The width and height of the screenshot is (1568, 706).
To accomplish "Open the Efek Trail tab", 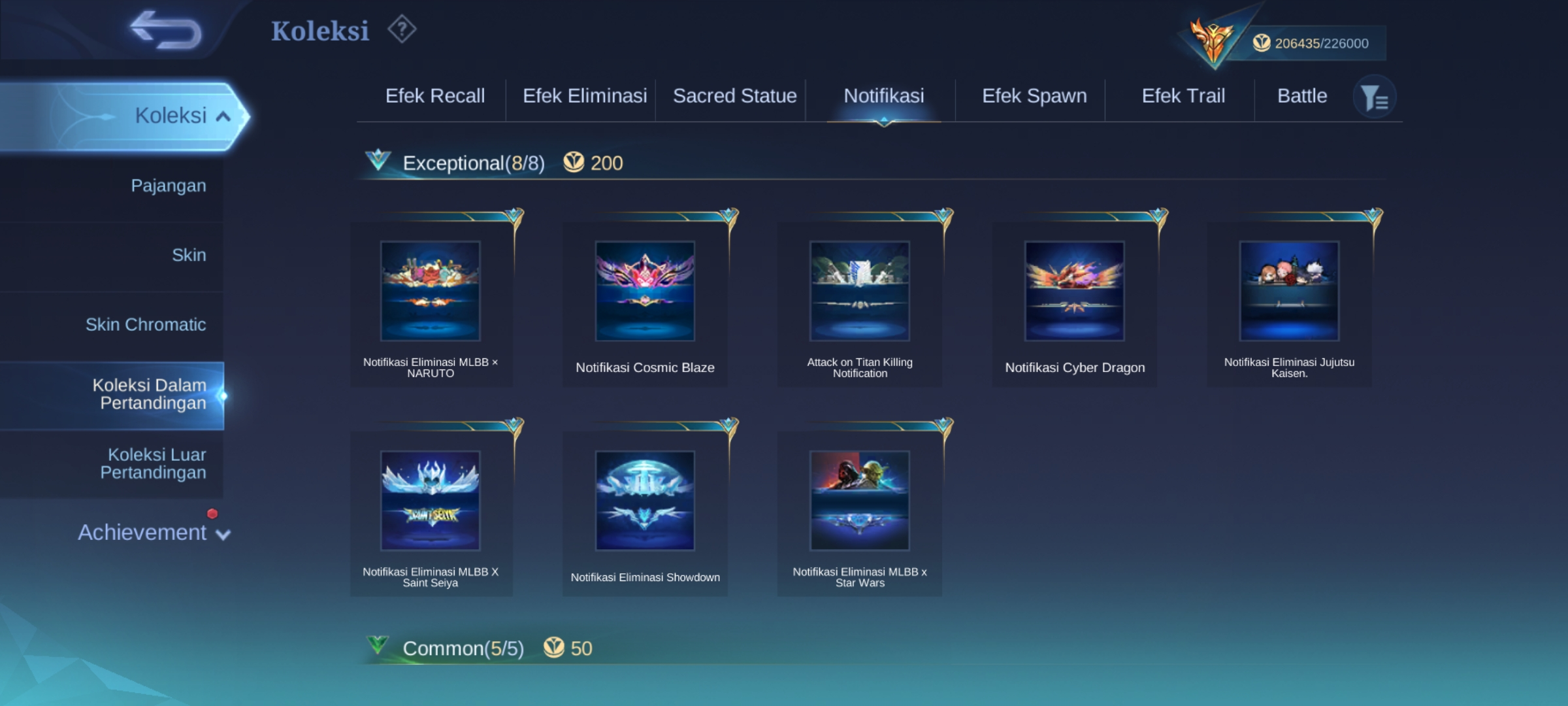I will 1183,96.
